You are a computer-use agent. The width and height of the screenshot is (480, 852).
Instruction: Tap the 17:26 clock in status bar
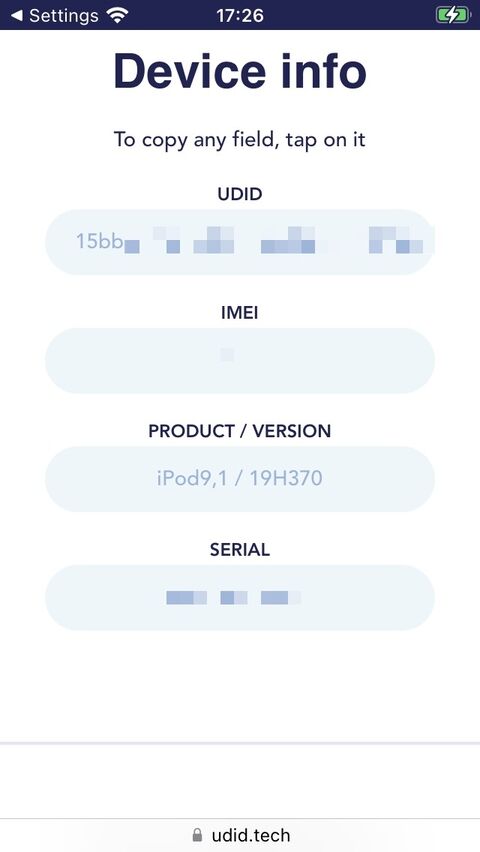[240, 15]
